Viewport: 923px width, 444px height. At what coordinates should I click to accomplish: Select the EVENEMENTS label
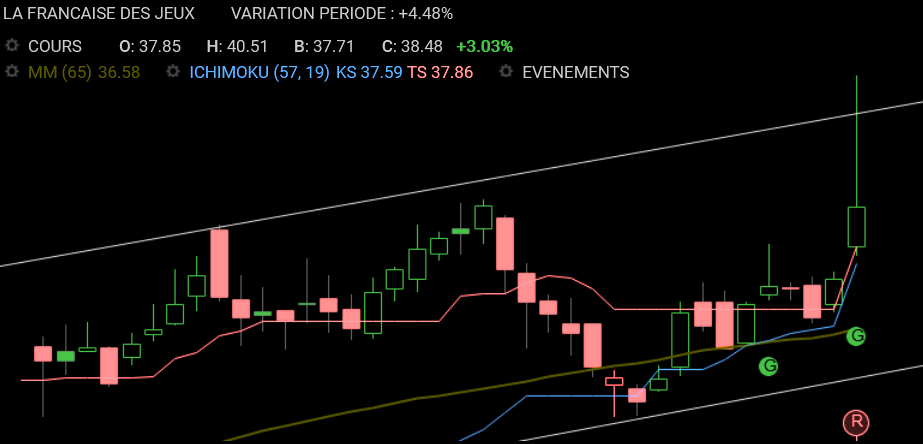click(x=576, y=72)
